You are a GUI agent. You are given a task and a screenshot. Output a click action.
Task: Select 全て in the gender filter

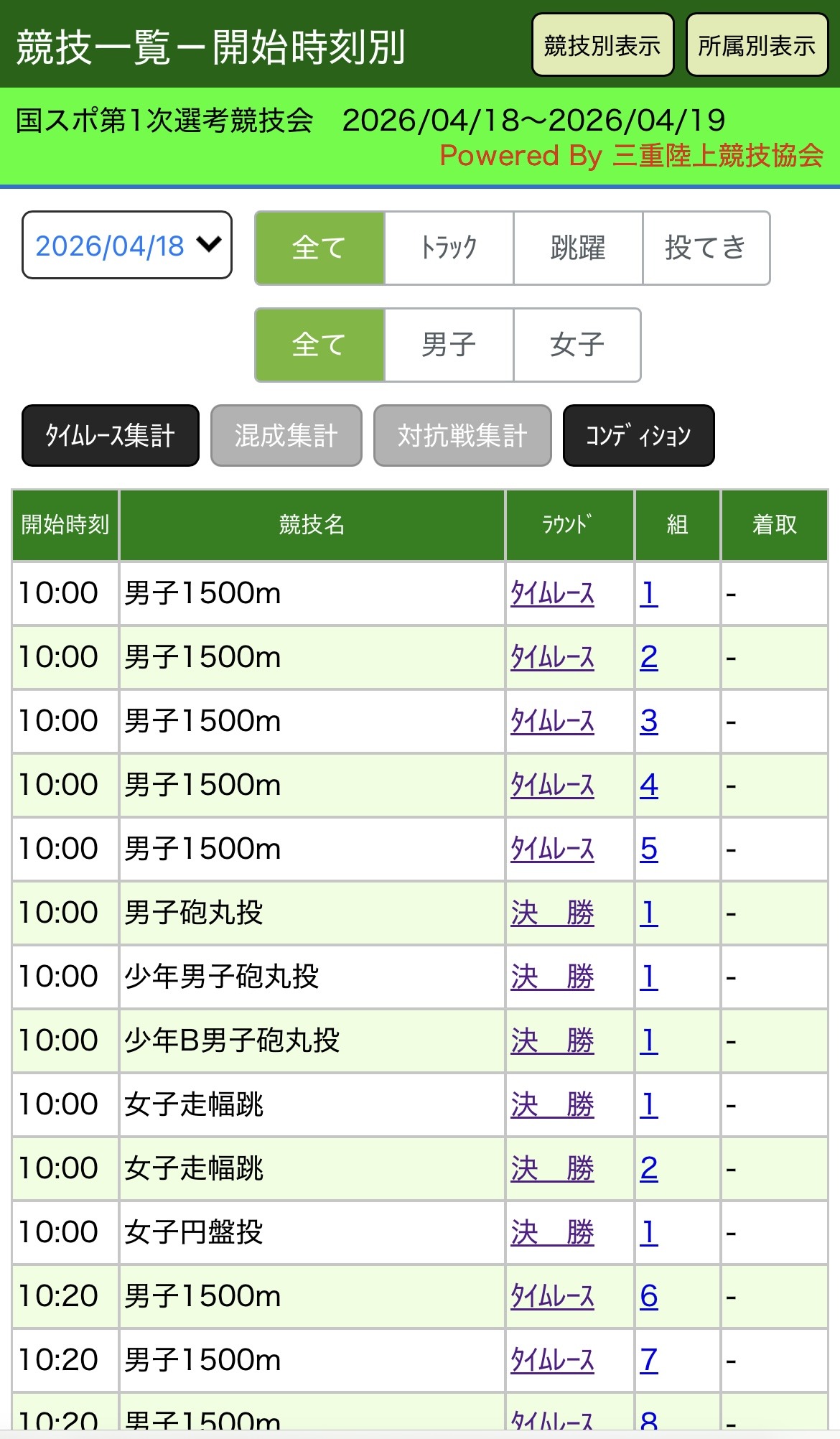(320, 345)
